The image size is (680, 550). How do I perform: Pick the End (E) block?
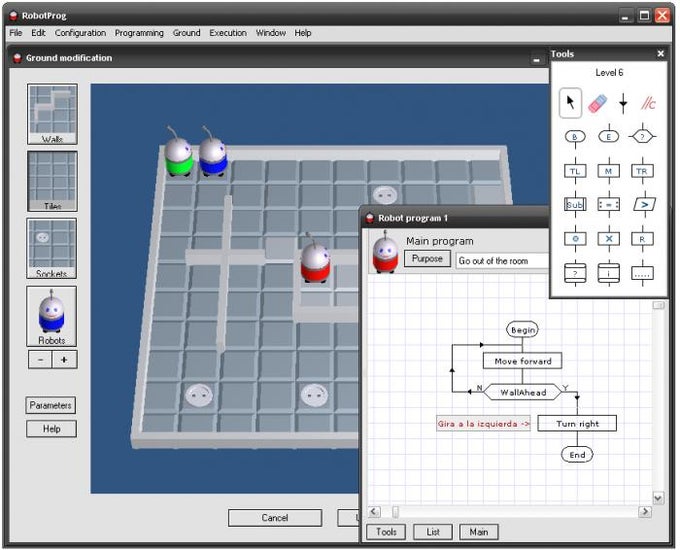608,137
